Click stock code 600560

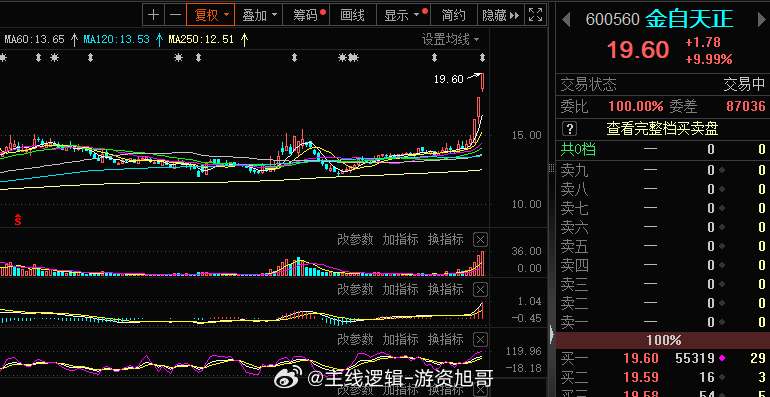pos(612,20)
